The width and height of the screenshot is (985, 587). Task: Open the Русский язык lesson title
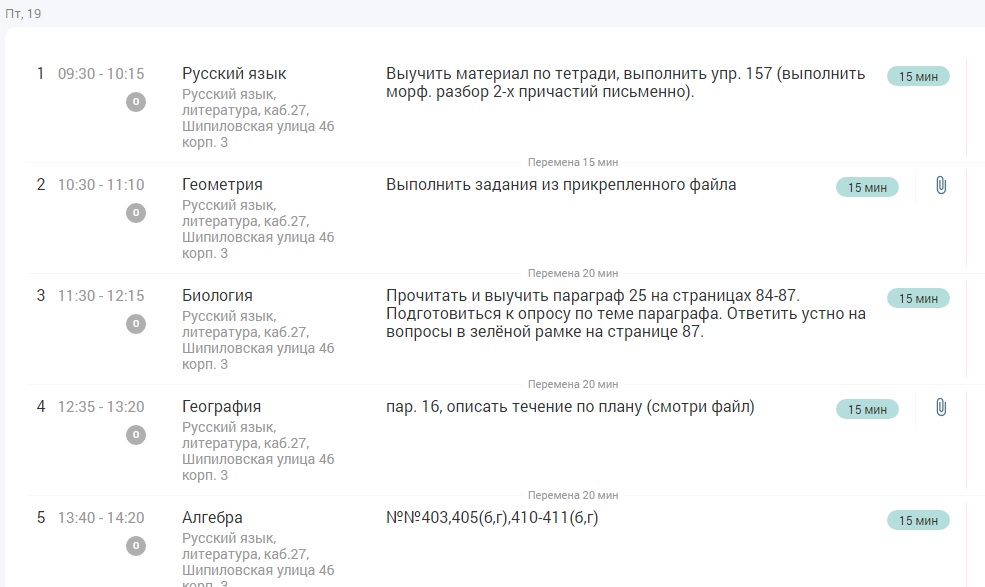point(234,74)
